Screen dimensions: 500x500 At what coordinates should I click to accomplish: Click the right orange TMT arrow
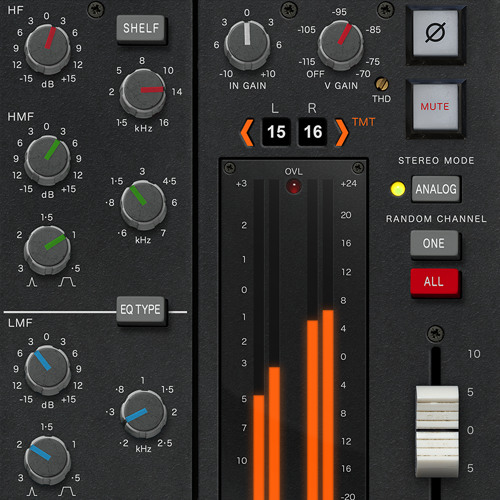342,133
